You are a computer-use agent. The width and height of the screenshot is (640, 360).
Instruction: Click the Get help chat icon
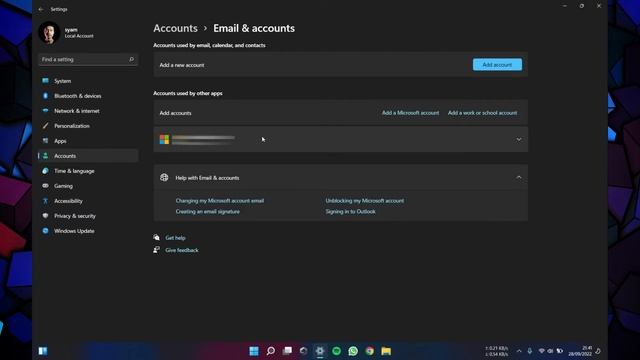coord(156,237)
